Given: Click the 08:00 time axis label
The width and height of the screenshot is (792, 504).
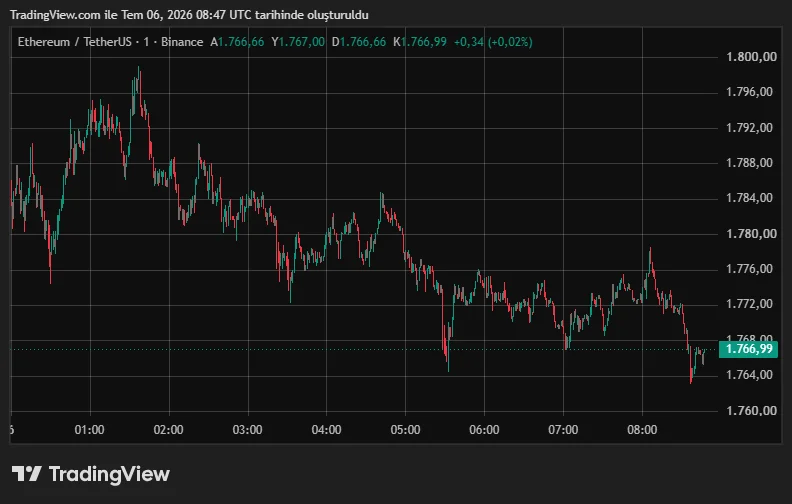Looking at the screenshot, I should (642, 430).
